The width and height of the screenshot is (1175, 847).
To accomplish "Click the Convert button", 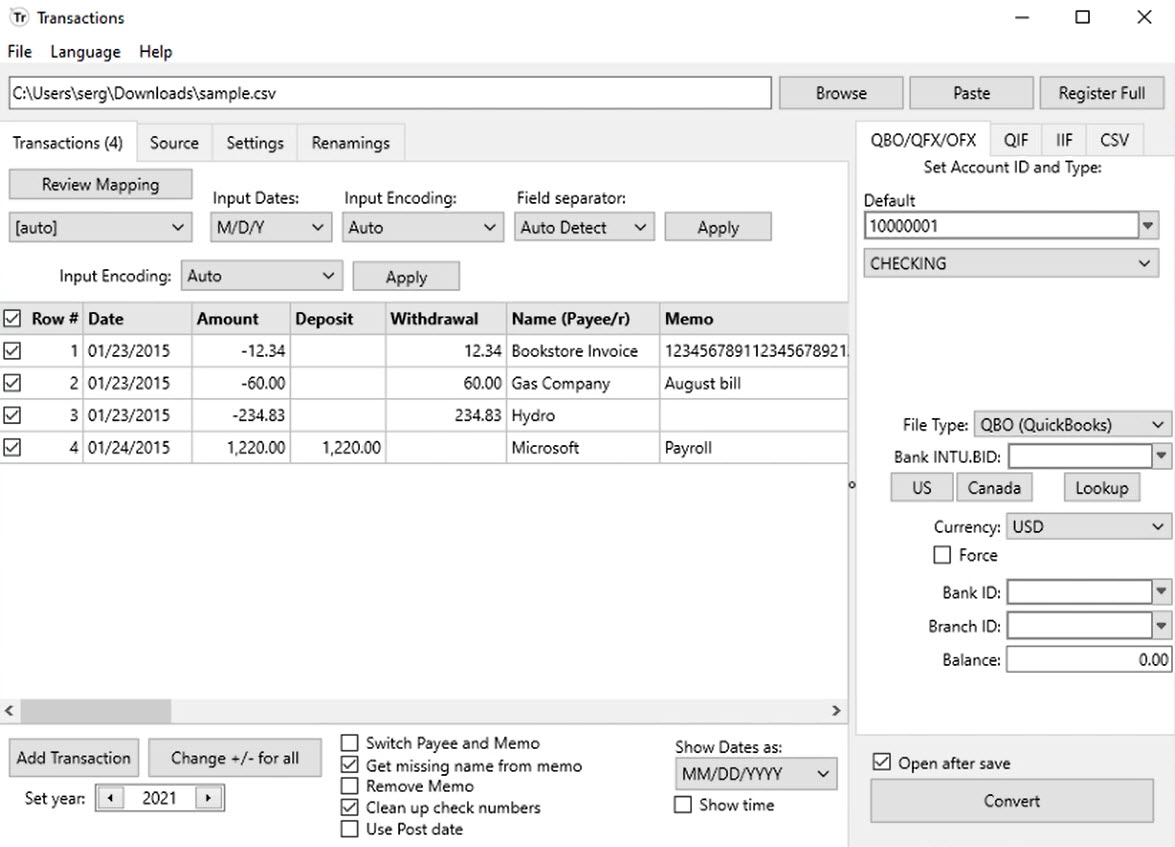I will 1012,801.
